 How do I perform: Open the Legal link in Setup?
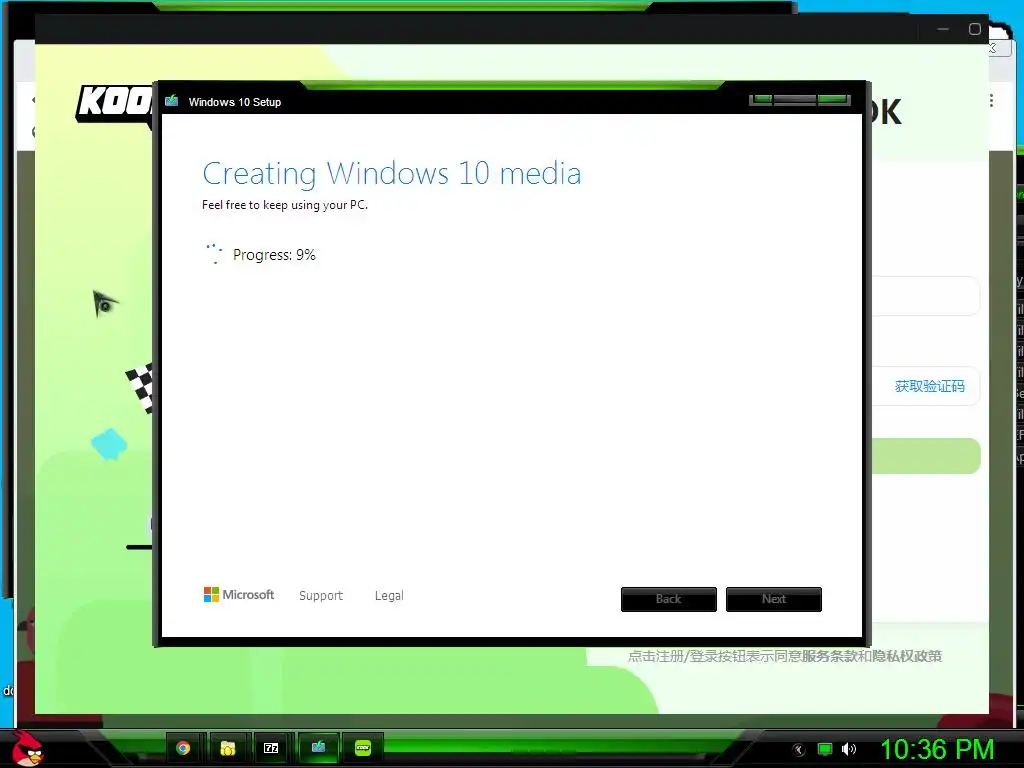(x=389, y=596)
